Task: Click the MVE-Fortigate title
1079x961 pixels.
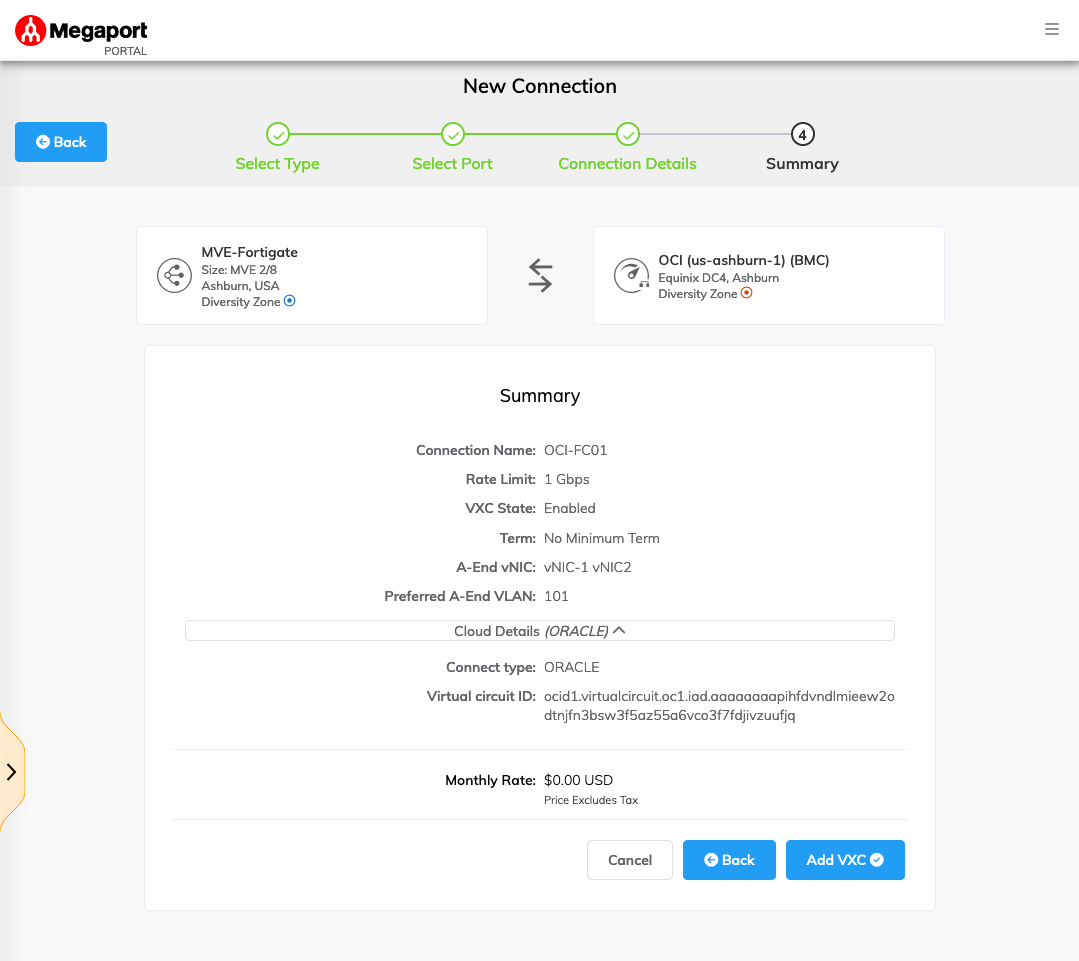Action: (x=249, y=252)
